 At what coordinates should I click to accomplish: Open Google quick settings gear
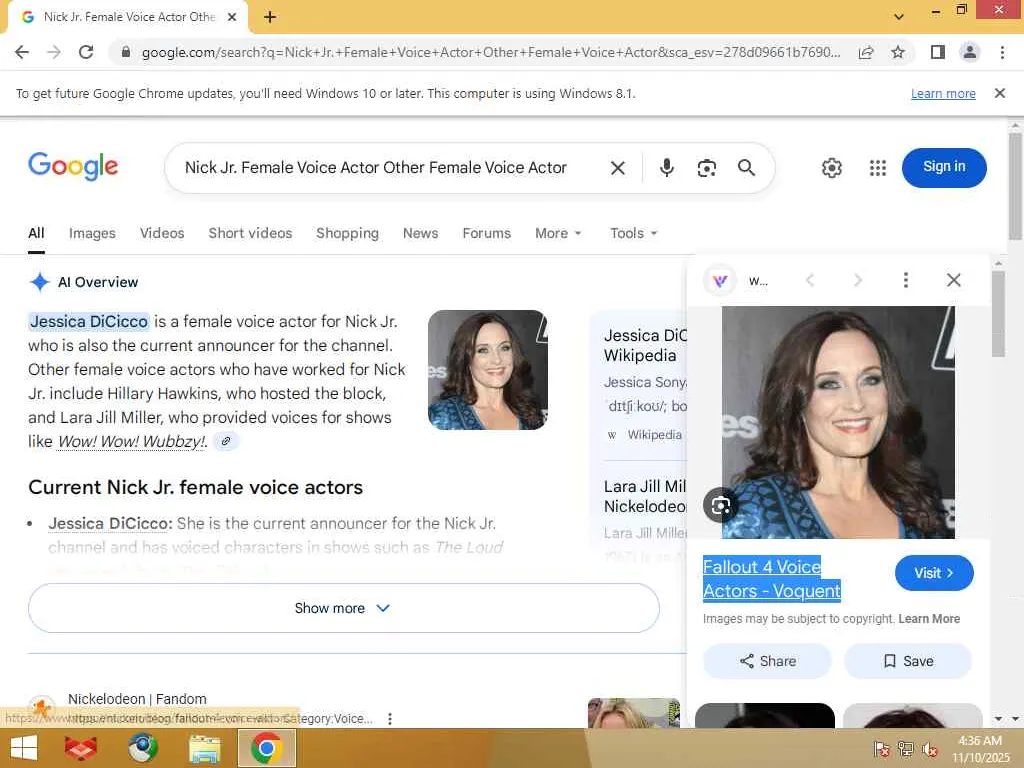831,168
